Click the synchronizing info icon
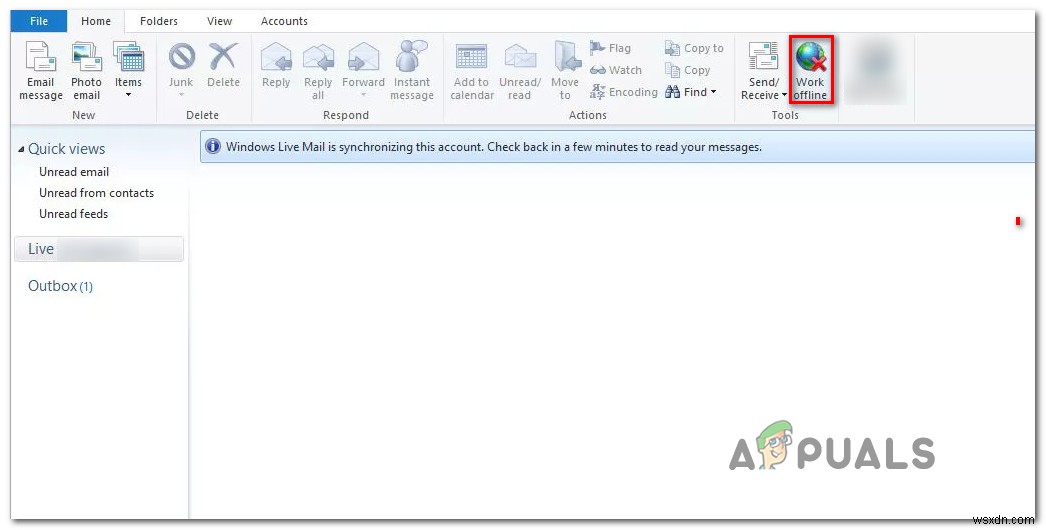The width and height of the screenshot is (1046, 530). pyautogui.click(x=213, y=146)
